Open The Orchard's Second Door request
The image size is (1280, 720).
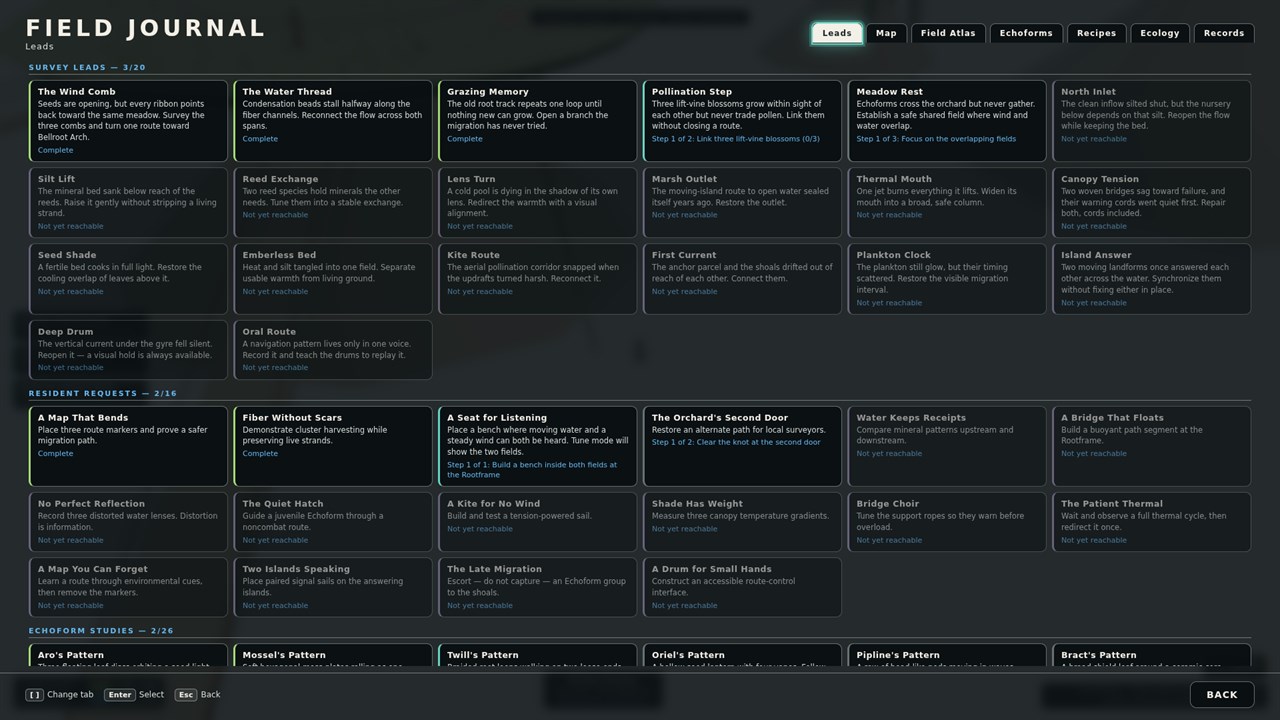pos(743,446)
